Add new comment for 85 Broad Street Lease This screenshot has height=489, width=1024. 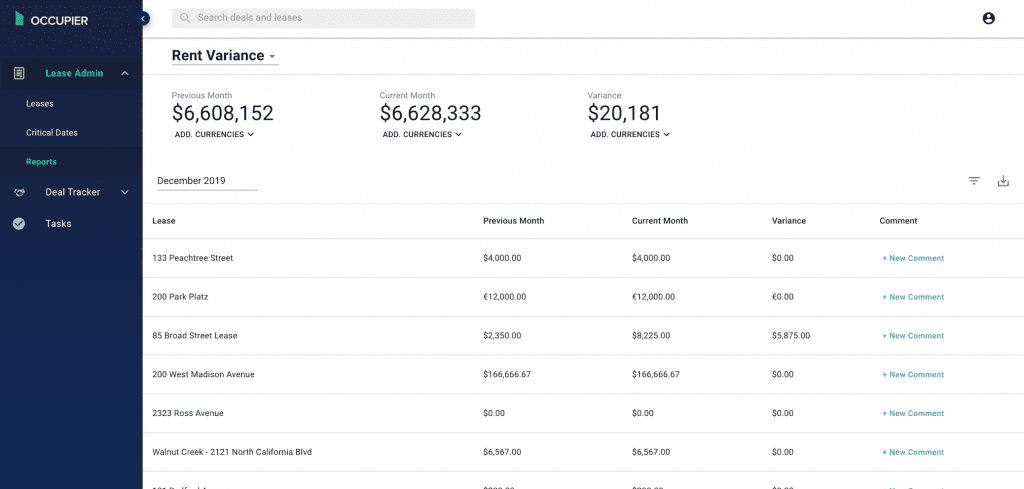[x=913, y=336]
